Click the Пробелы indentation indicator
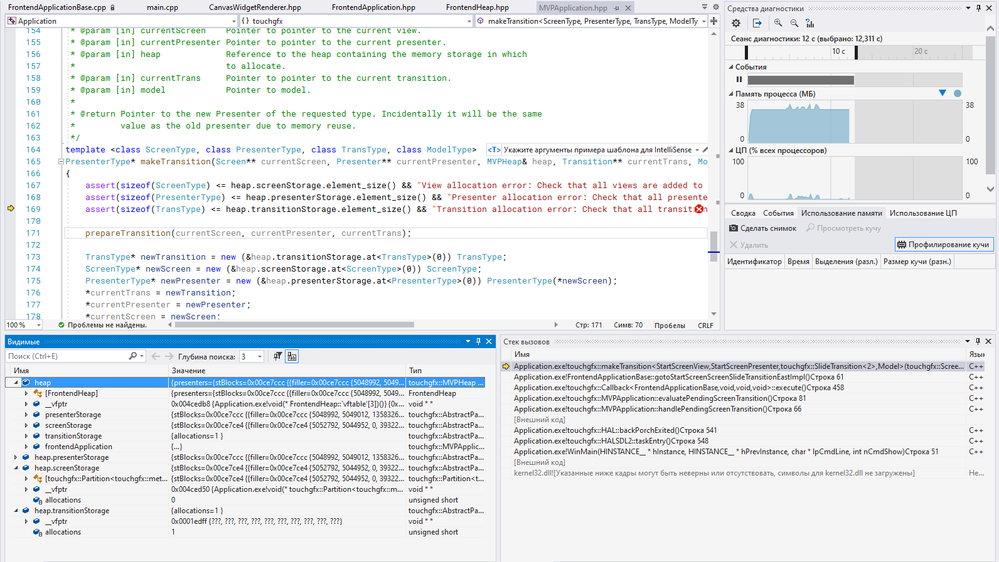The width and height of the screenshot is (999, 562). coord(670,325)
